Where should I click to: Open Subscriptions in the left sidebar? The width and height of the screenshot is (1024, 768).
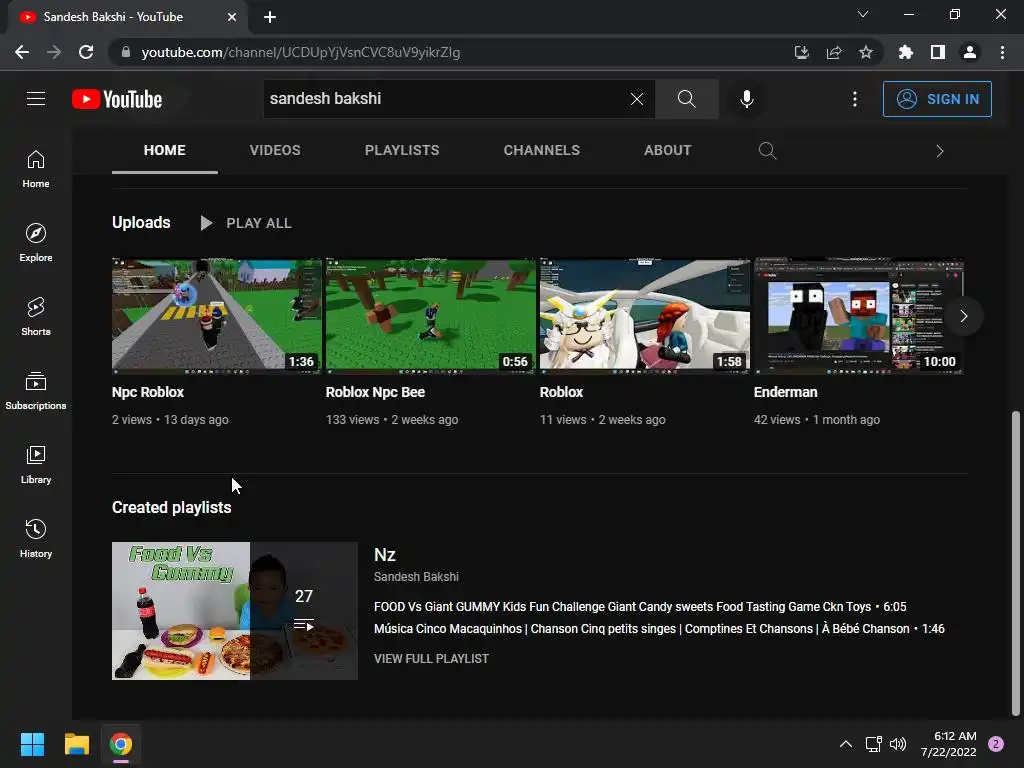[36, 391]
